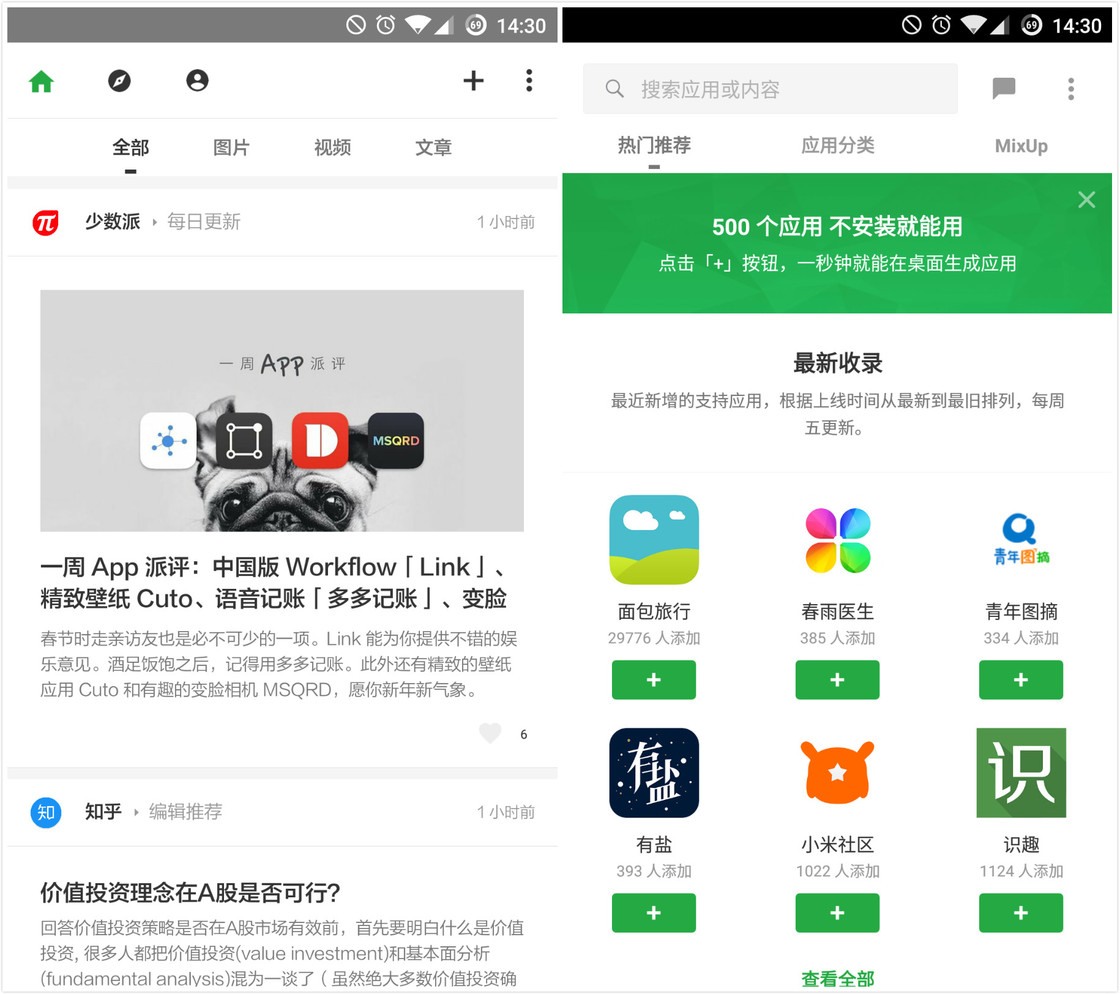
Task: Select the 应用分类 tab
Action: [837, 146]
